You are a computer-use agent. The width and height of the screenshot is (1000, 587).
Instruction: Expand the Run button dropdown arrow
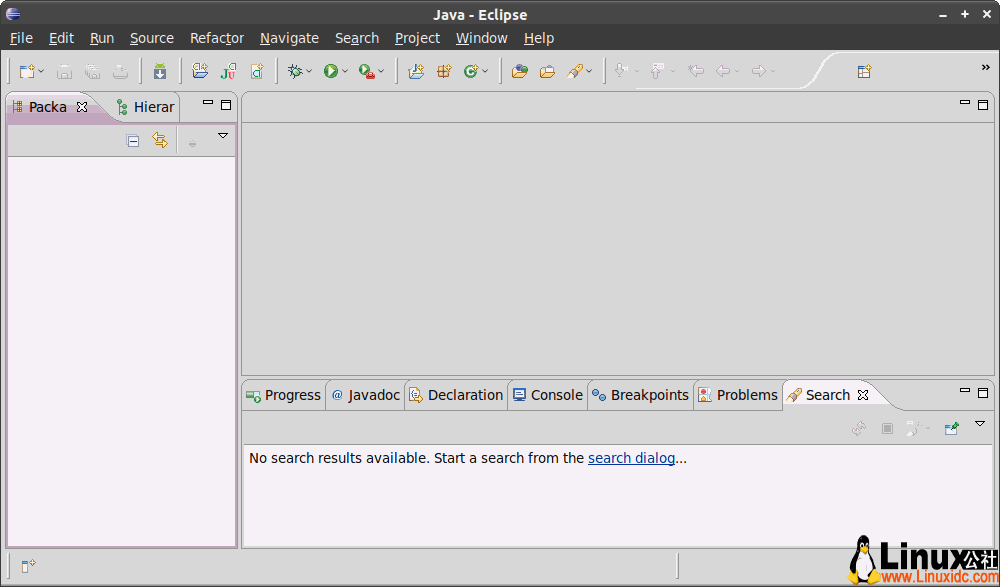point(345,72)
